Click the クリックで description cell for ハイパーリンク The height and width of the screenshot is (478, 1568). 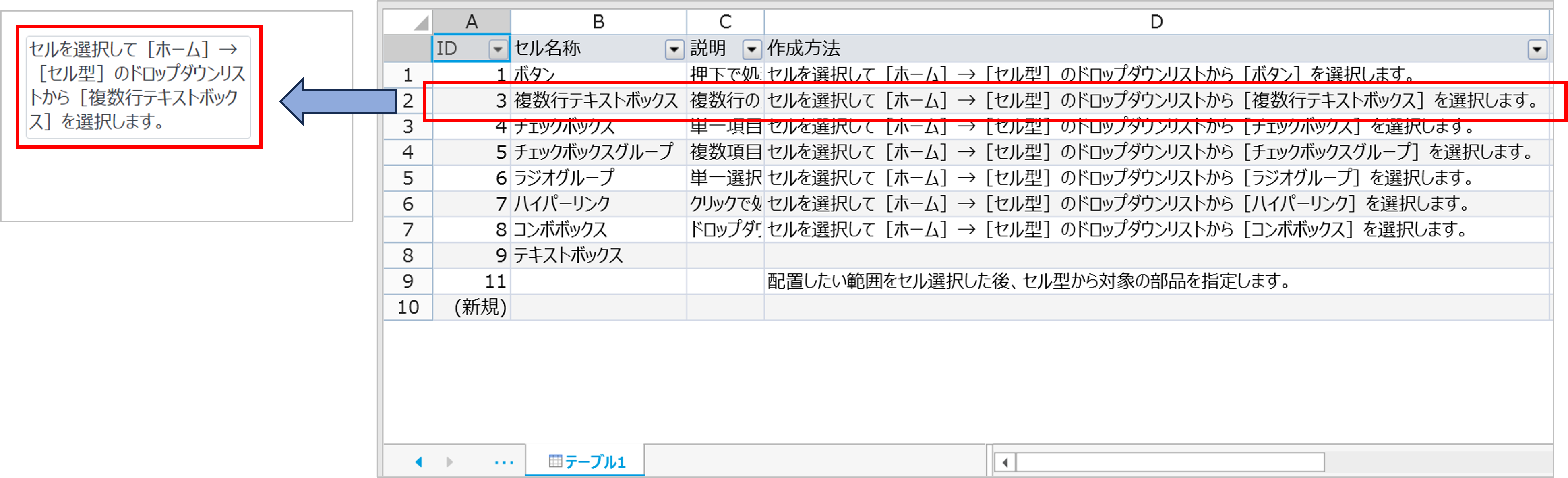[x=725, y=204]
